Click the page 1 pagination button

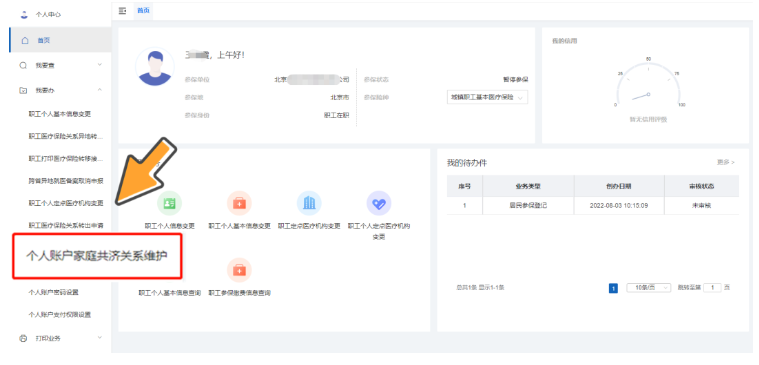613,288
